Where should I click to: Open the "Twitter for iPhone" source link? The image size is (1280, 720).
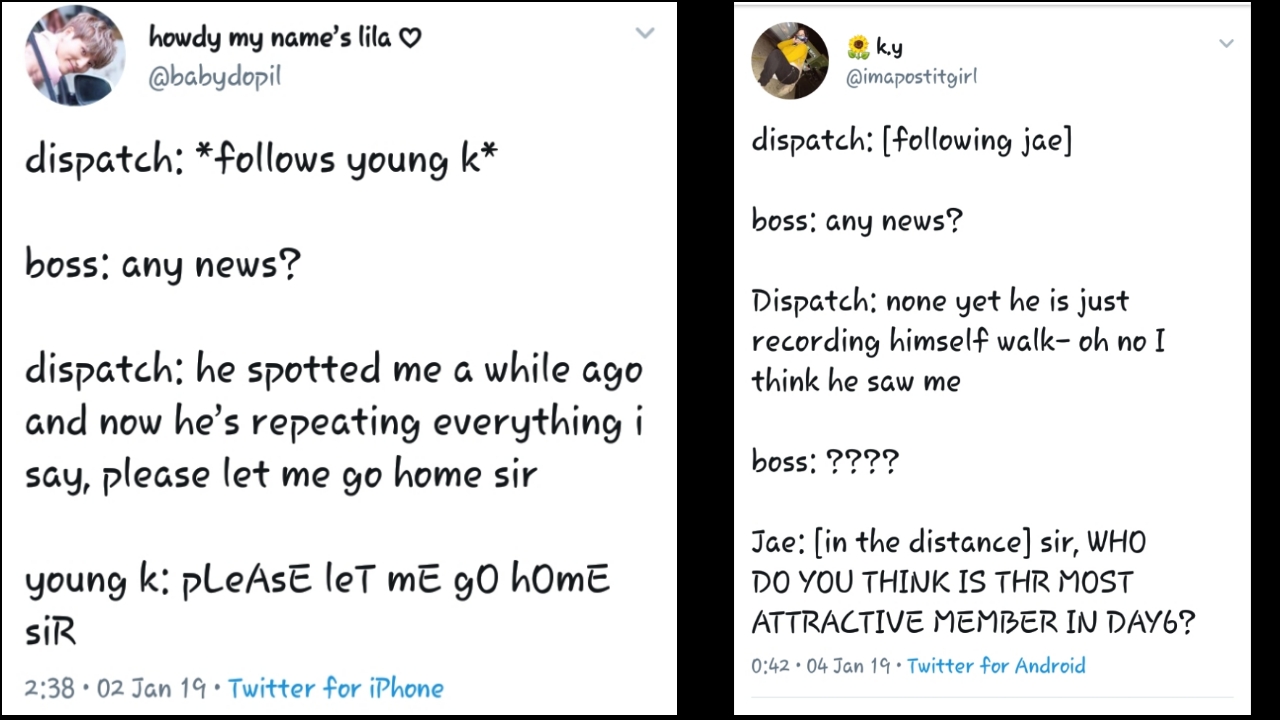336,688
